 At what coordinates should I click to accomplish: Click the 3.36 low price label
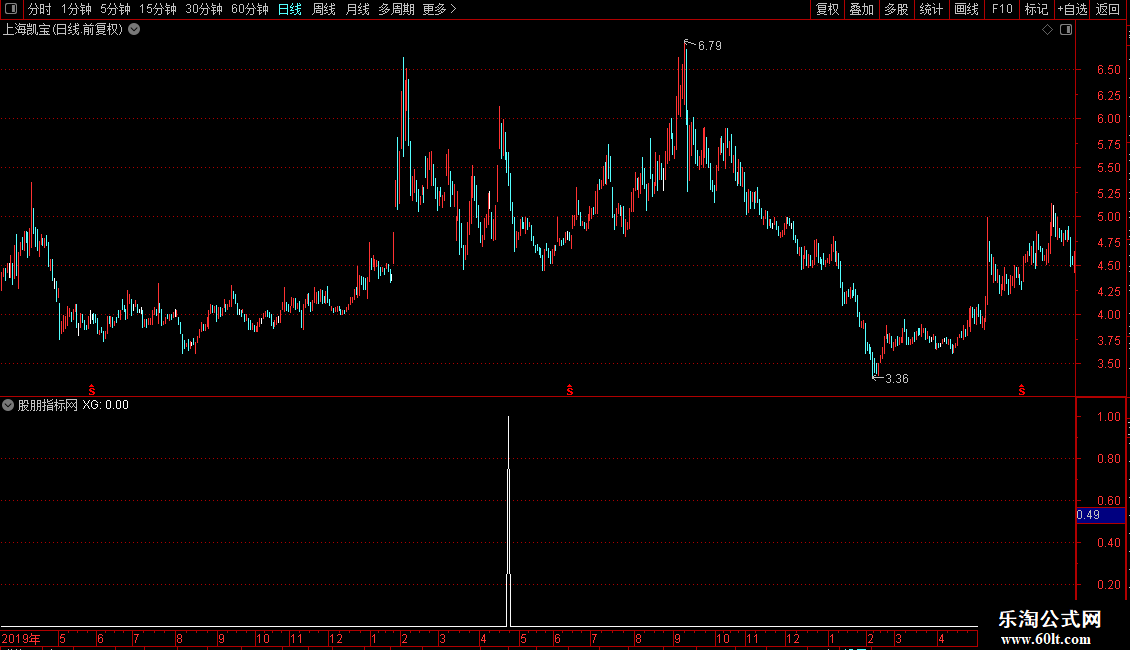(897, 379)
